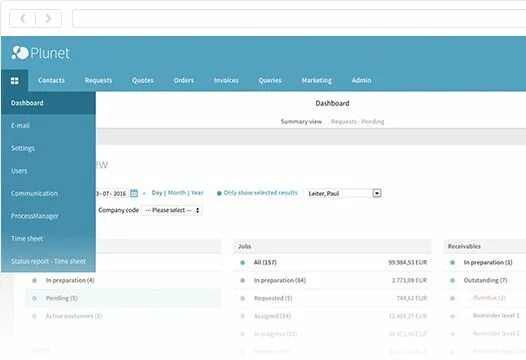The height and width of the screenshot is (360, 526).
Task: Select the Day view link
Action: 157,193
